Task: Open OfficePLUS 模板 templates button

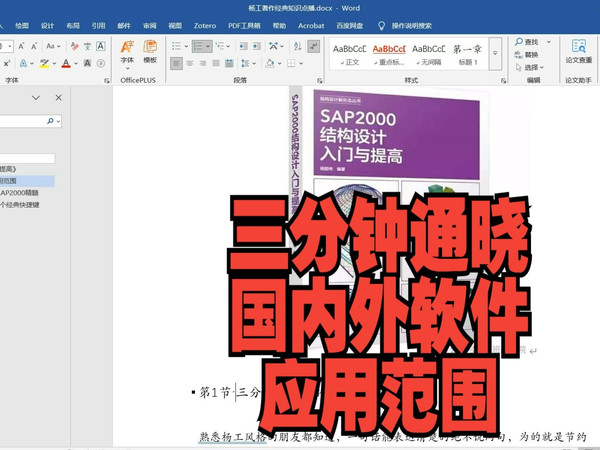Action: [x=150, y=52]
